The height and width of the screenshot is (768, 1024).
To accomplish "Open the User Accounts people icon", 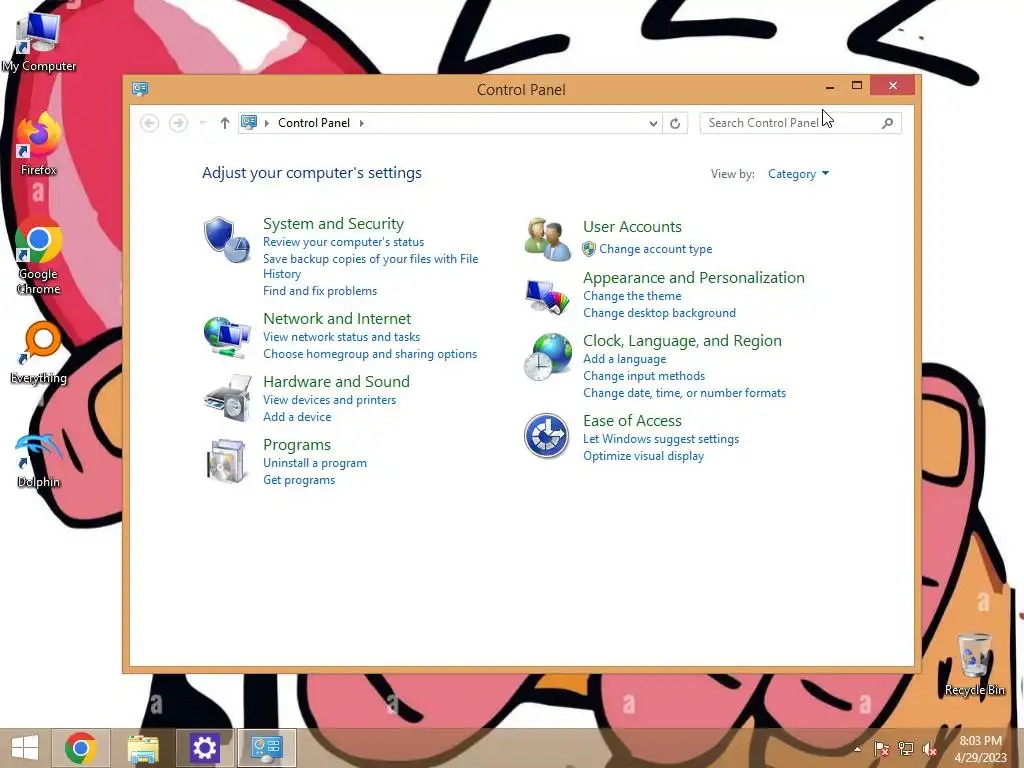I will point(547,240).
